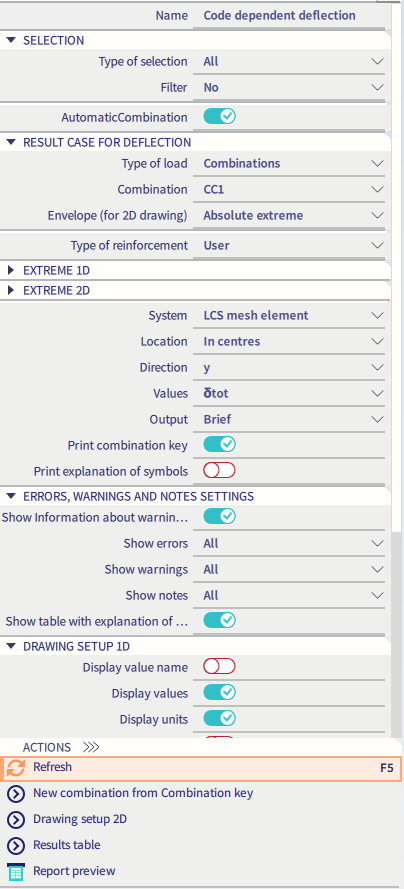Disable the AutomaticCombination switch
Image resolution: width=404 pixels, height=889 pixels.
(219, 117)
